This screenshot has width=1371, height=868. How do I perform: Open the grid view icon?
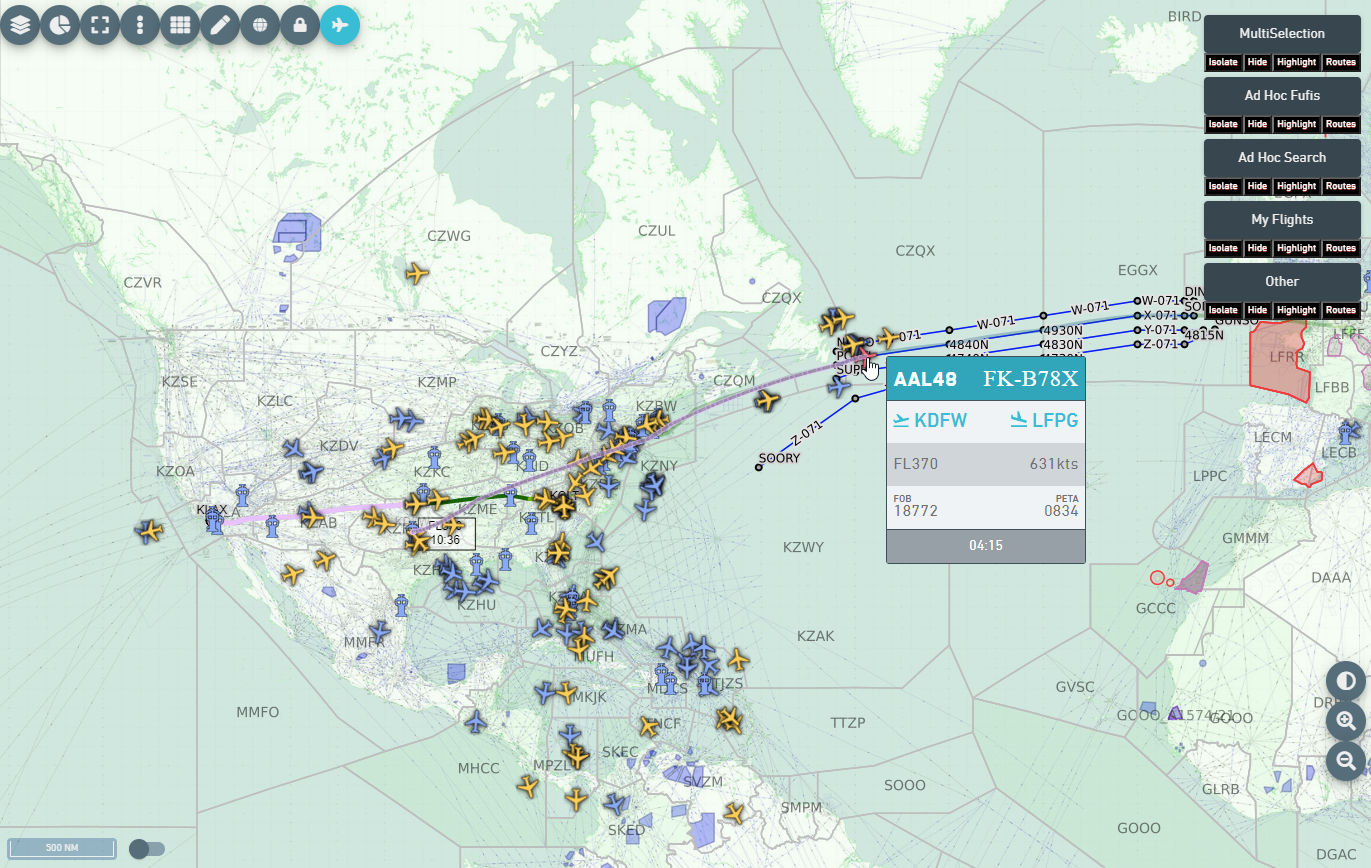[x=180, y=25]
